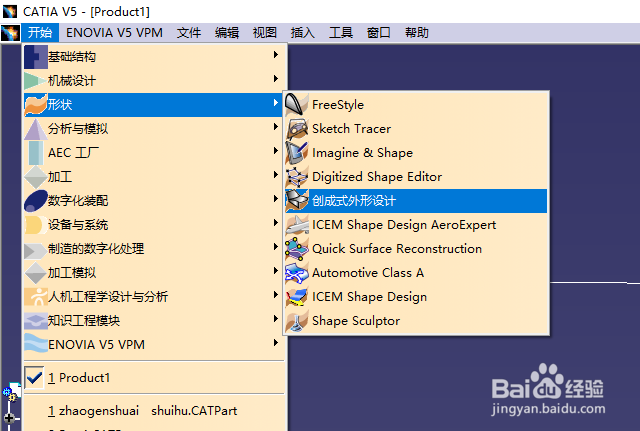The height and width of the screenshot is (431, 640).
Task: Click the ENOVIA V5 VPM wave icon
Action: [36, 343]
